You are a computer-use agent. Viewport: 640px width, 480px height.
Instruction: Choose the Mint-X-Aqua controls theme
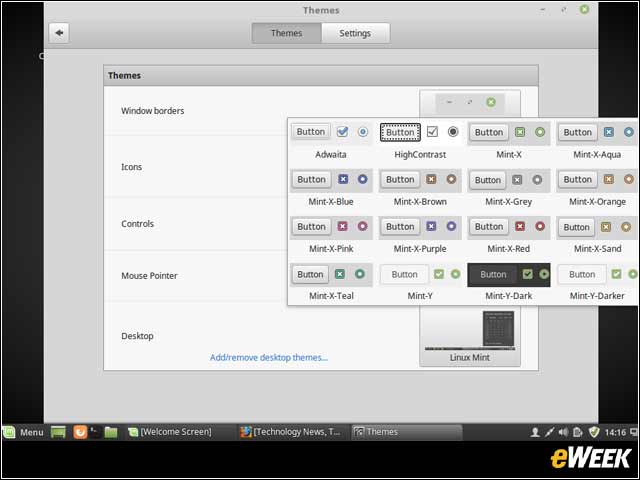pyautogui.click(x=597, y=132)
